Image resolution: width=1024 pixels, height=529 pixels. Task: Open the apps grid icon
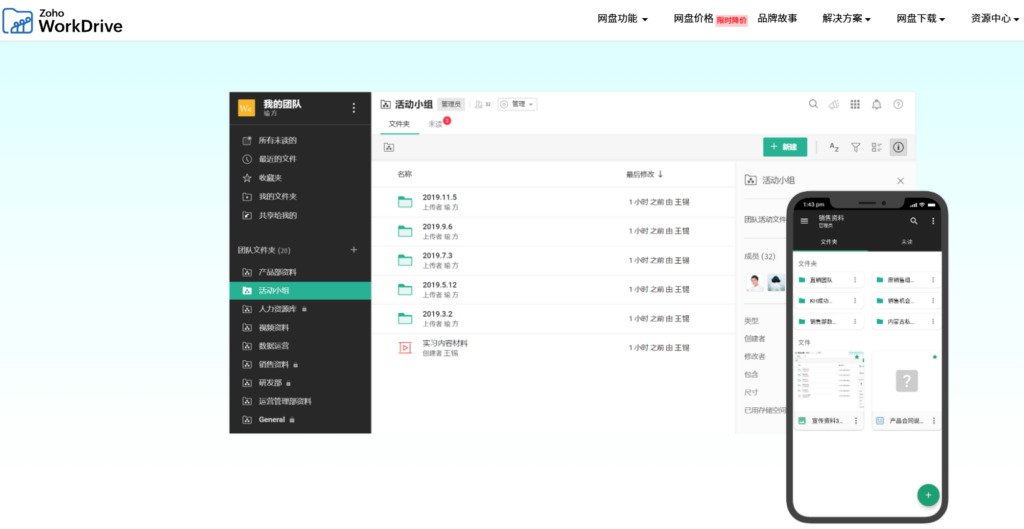point(855,104)
